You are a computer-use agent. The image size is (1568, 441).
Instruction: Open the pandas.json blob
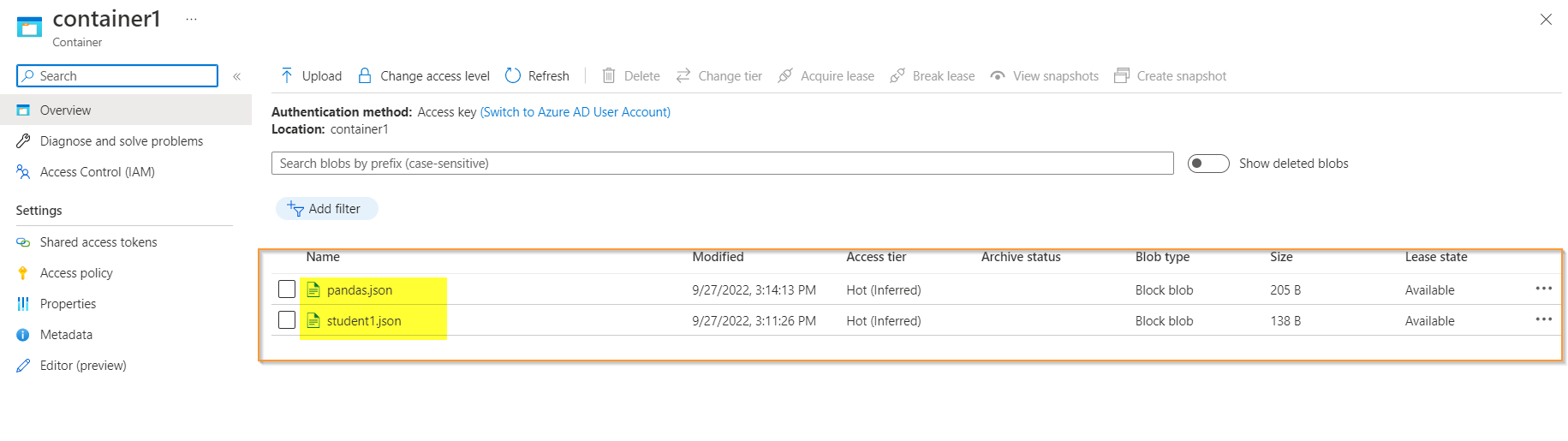[x=360, y=290]
